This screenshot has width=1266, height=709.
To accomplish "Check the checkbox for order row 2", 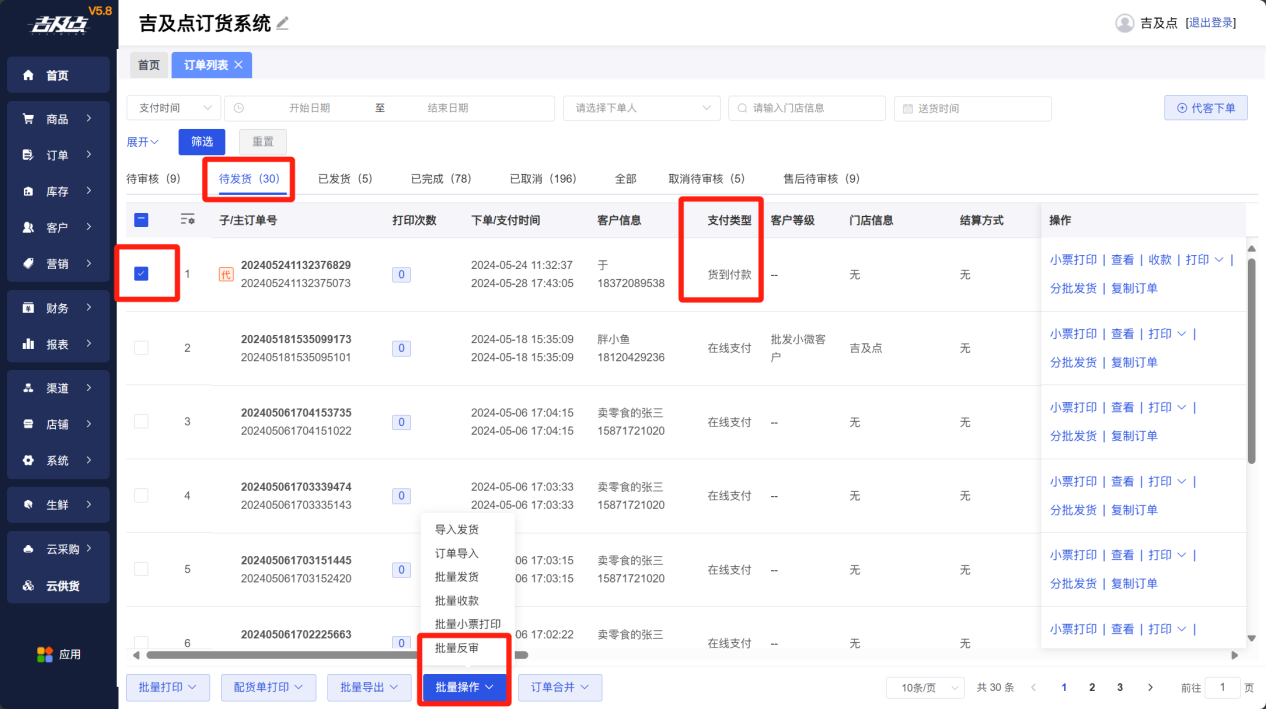I will click(141, 348).
